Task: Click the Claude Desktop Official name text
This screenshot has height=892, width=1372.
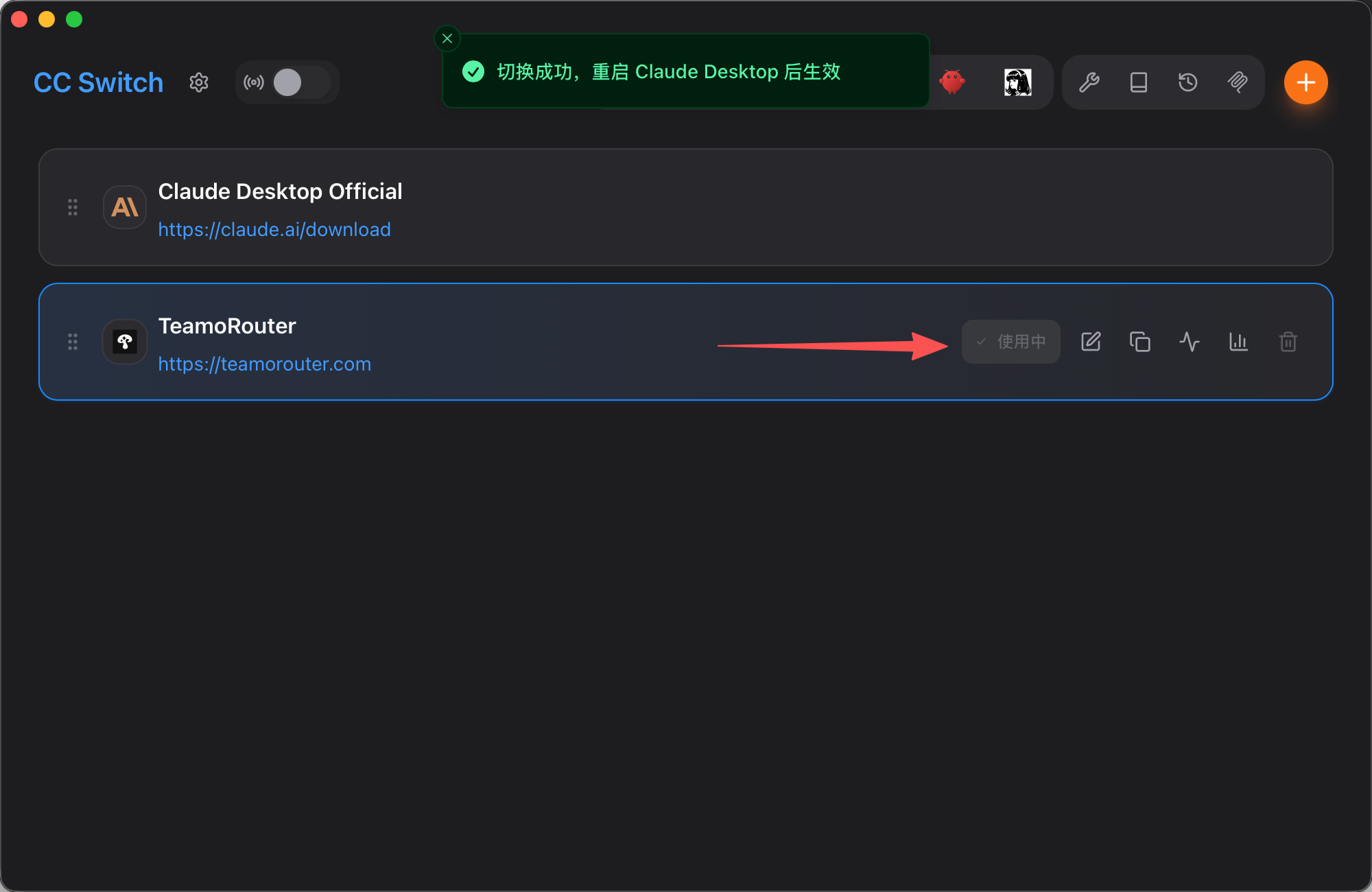Action: click(280, 191)
